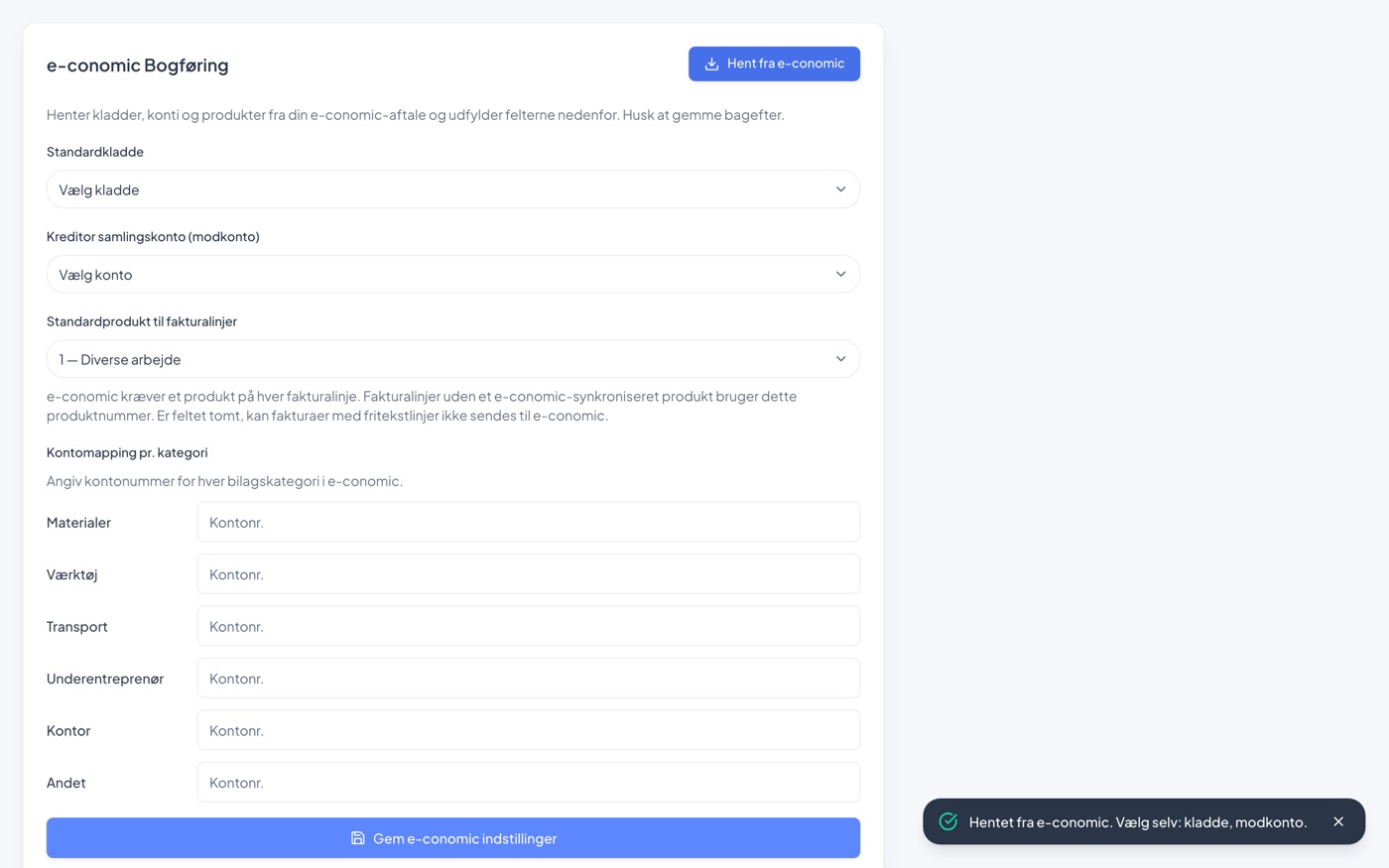
Task: Click the chevron arrow of Vælg kladde
Action: 840,189
